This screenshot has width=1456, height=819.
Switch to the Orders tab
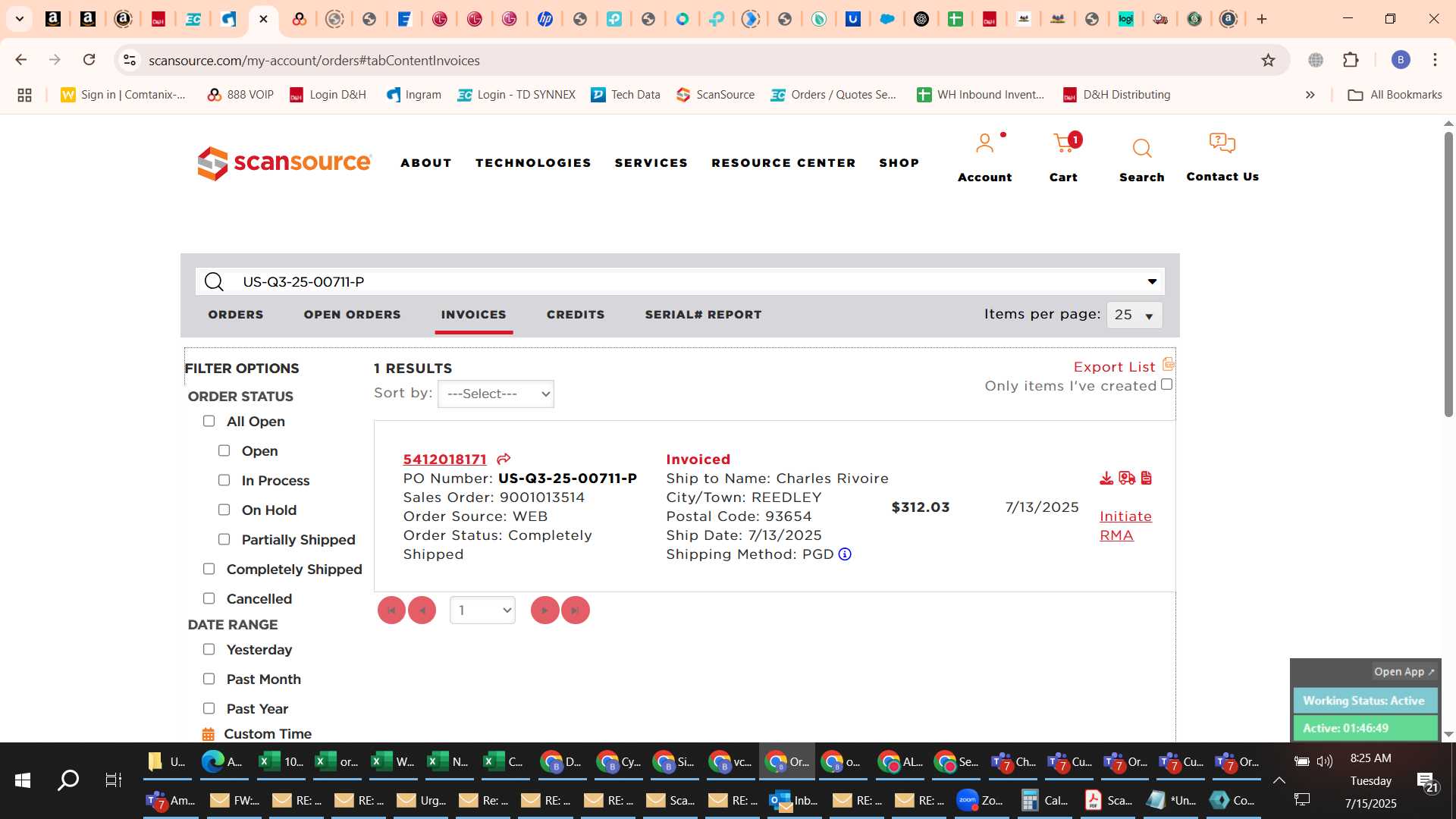coord(236,315)
